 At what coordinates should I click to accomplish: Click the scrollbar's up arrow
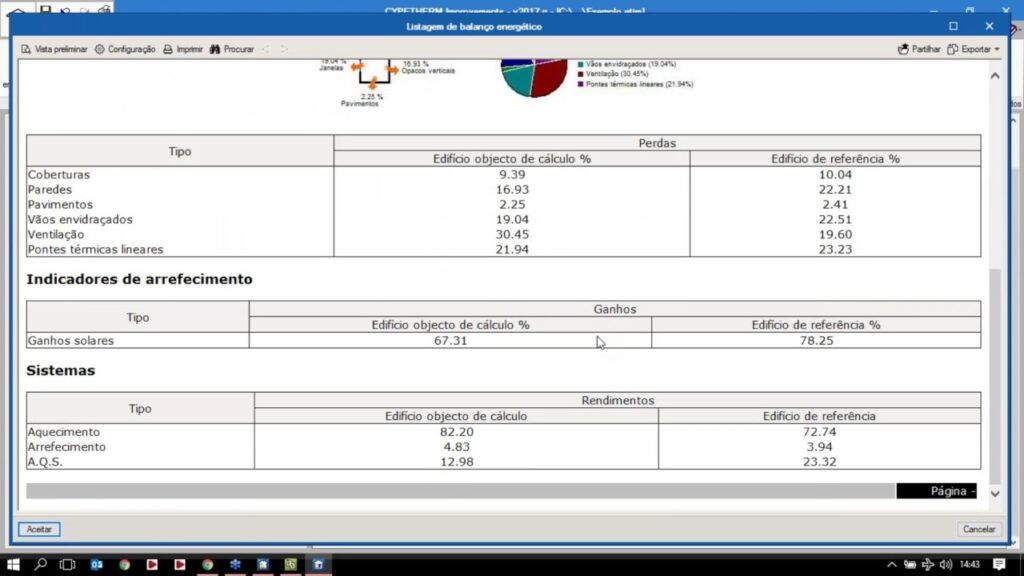[x=994, y=76]
